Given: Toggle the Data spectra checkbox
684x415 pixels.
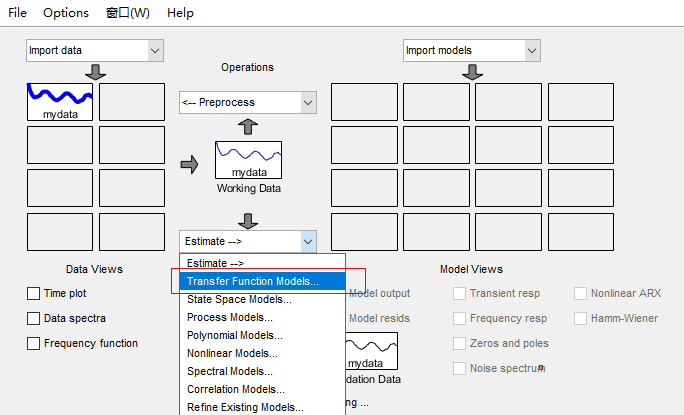Looking at the screenshot, I should coord(34,319).
